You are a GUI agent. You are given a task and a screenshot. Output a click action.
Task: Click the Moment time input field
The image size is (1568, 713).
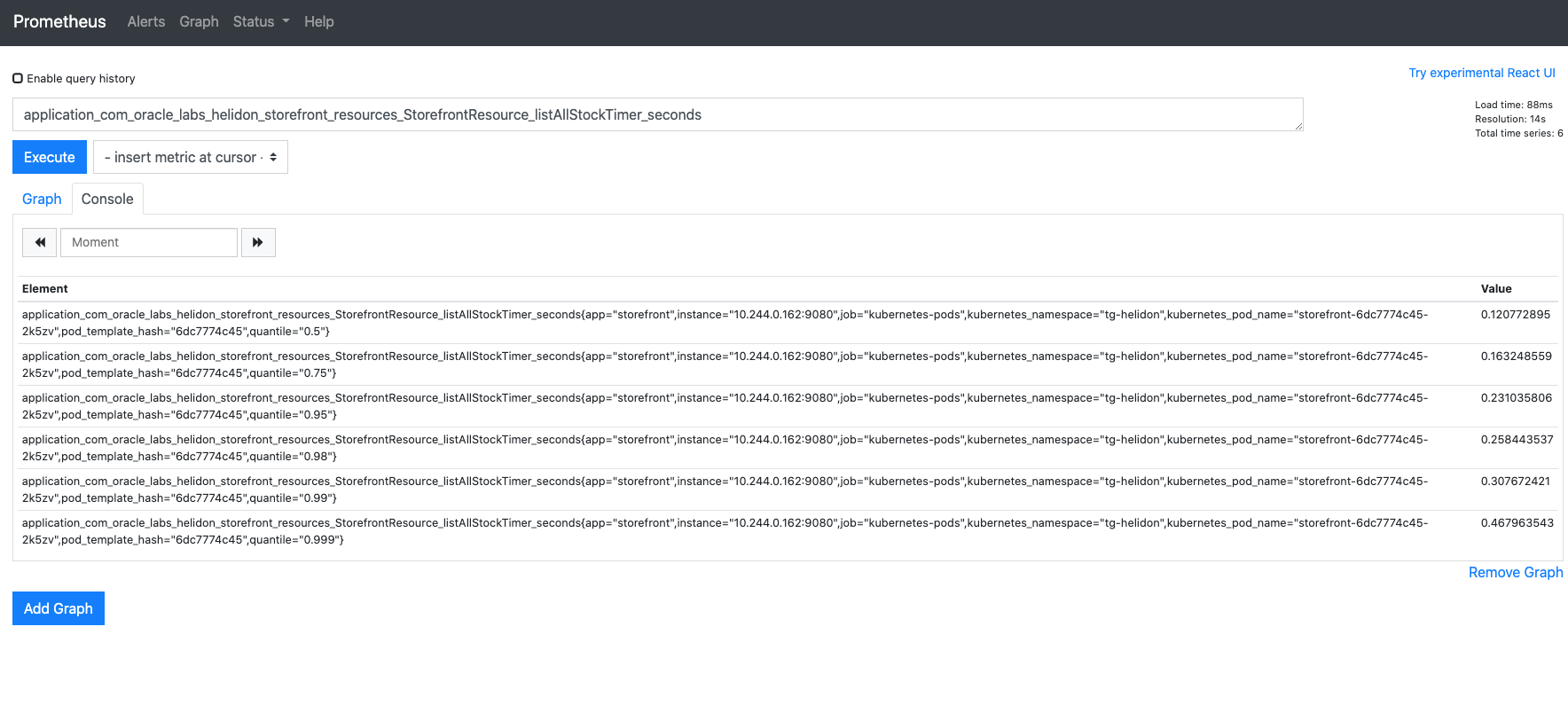(x=149, y=242)
